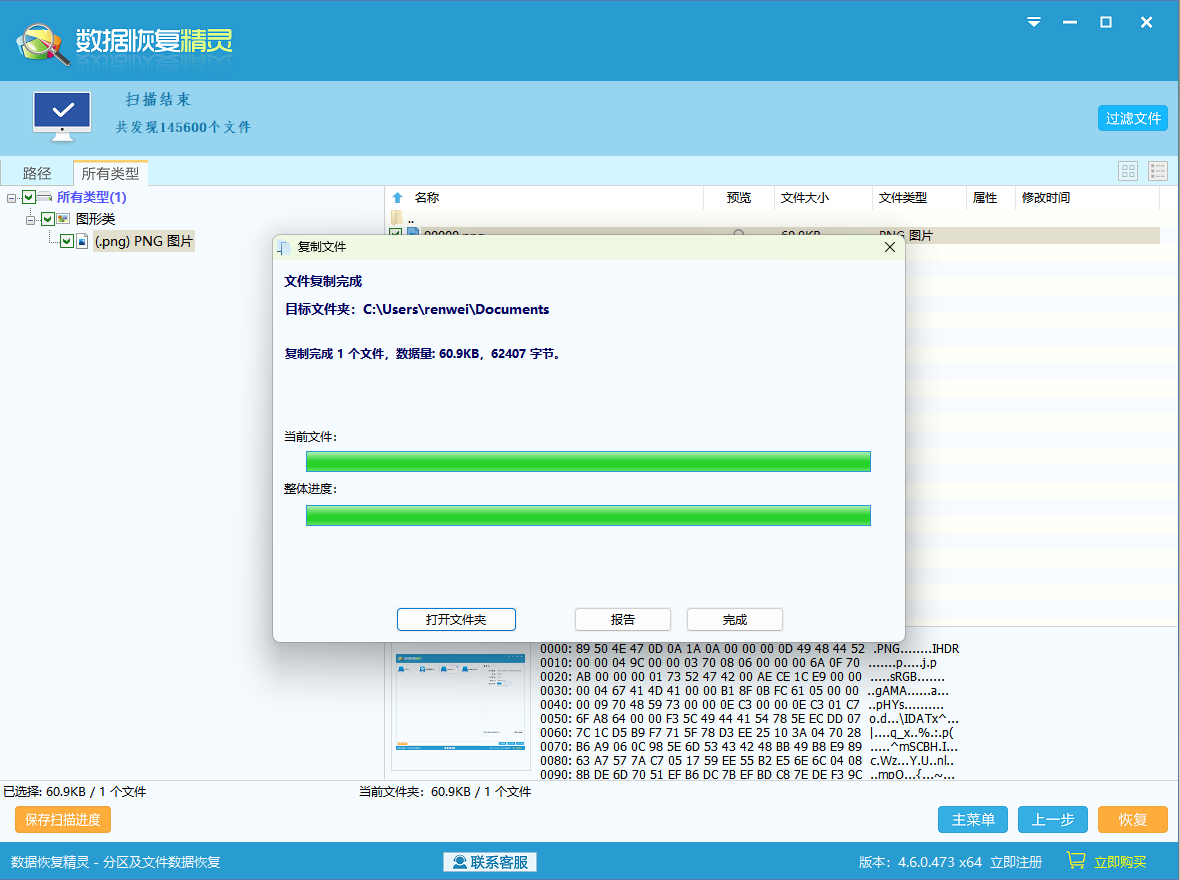This screenshot has height=880, width=1180.
Task: Toggle the 所有类型(1) checkbox
Action: pyautogui.click(x=29, y=198)
